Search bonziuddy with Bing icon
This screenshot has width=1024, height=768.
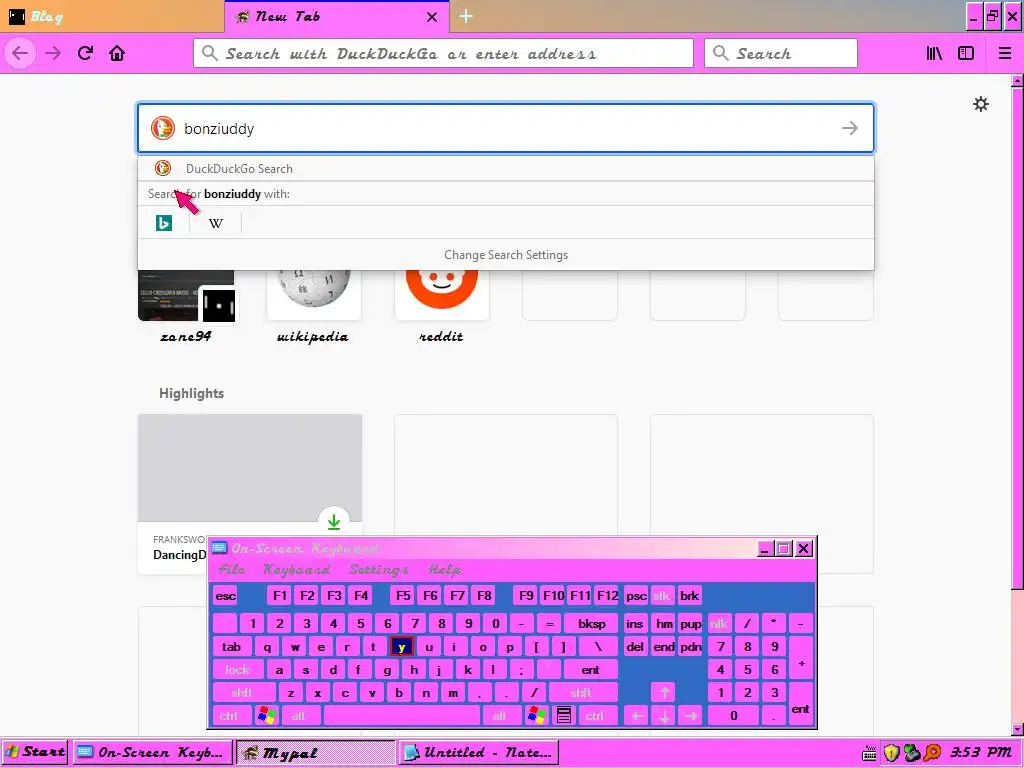pos(164,223)
